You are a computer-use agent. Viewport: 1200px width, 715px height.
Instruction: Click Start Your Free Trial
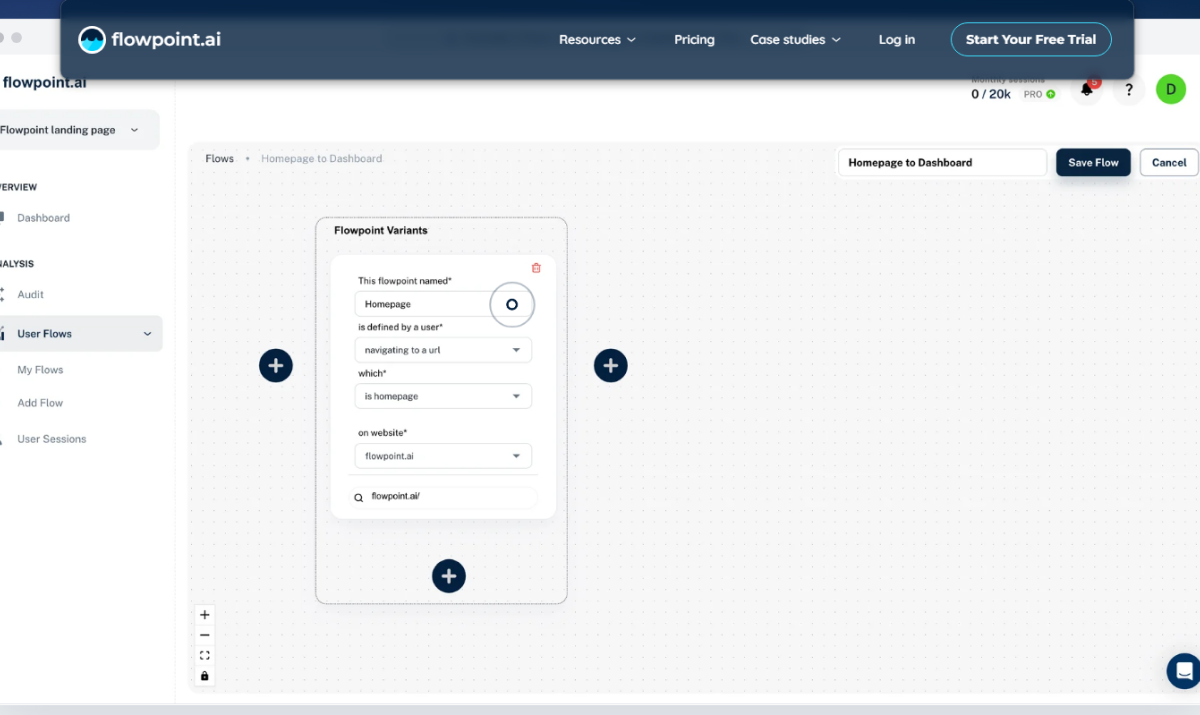[1031, 39]
